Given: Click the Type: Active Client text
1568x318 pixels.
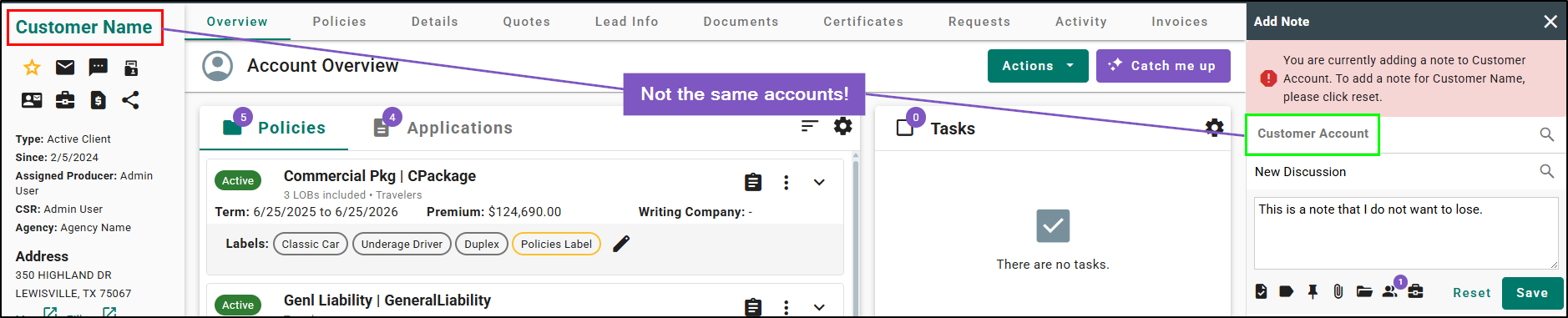Looking at the screenshot, I should point(63,139).
